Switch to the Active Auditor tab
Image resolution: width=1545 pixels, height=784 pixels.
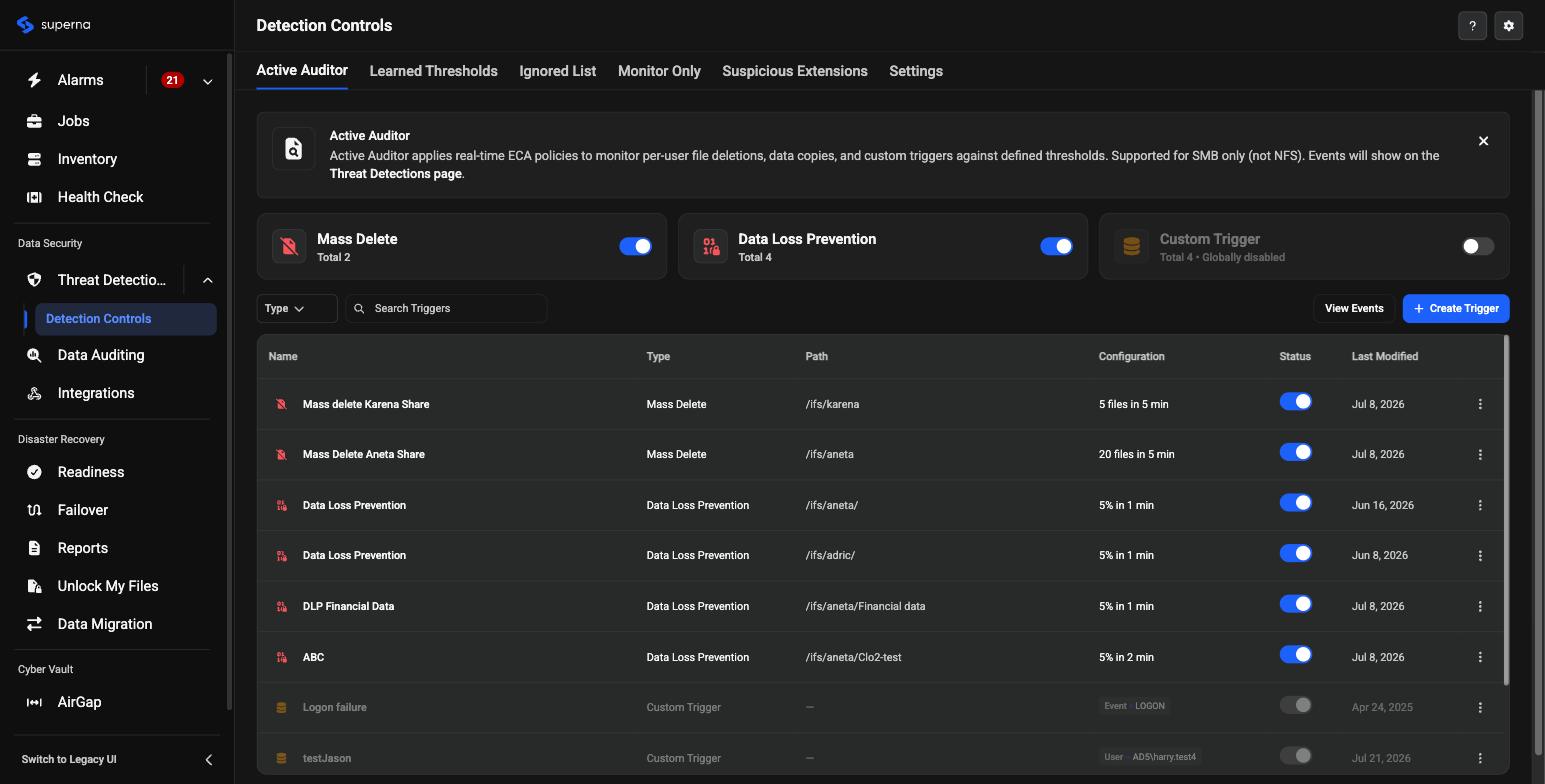(x=302, y=70)
